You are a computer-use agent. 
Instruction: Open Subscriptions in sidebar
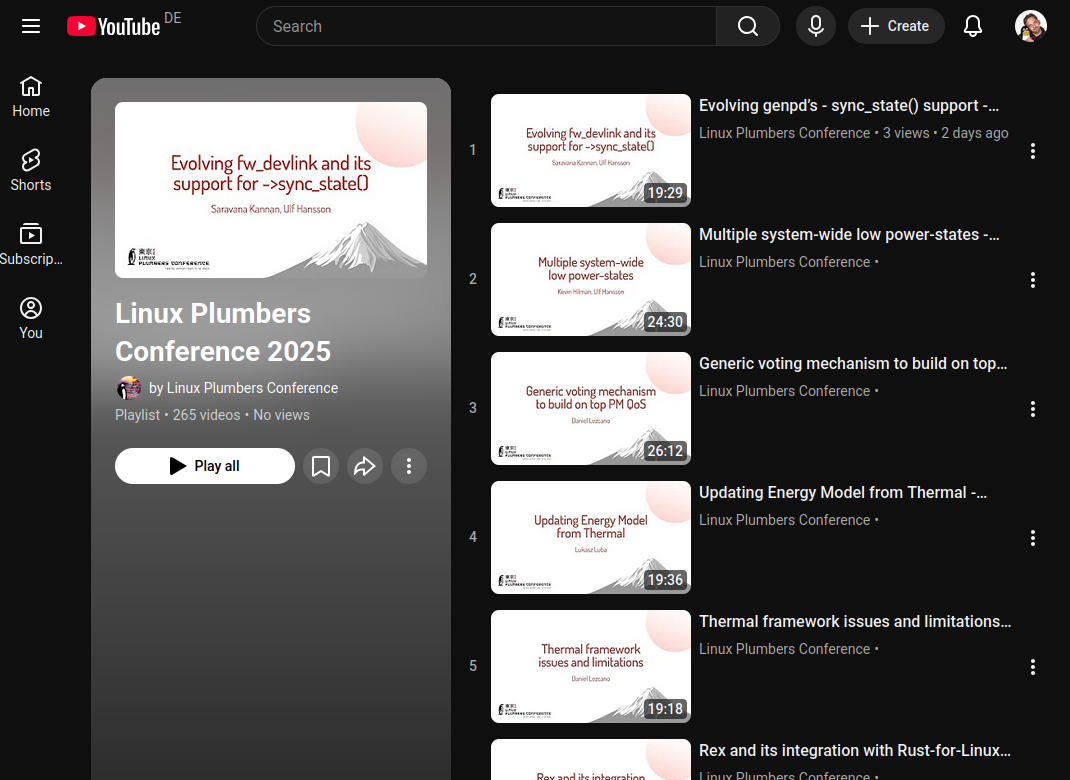[31, 245]
